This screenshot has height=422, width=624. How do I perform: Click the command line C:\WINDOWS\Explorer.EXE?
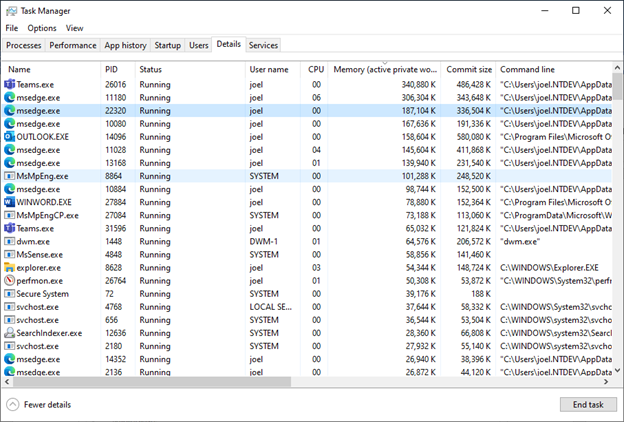coord(549,268)
